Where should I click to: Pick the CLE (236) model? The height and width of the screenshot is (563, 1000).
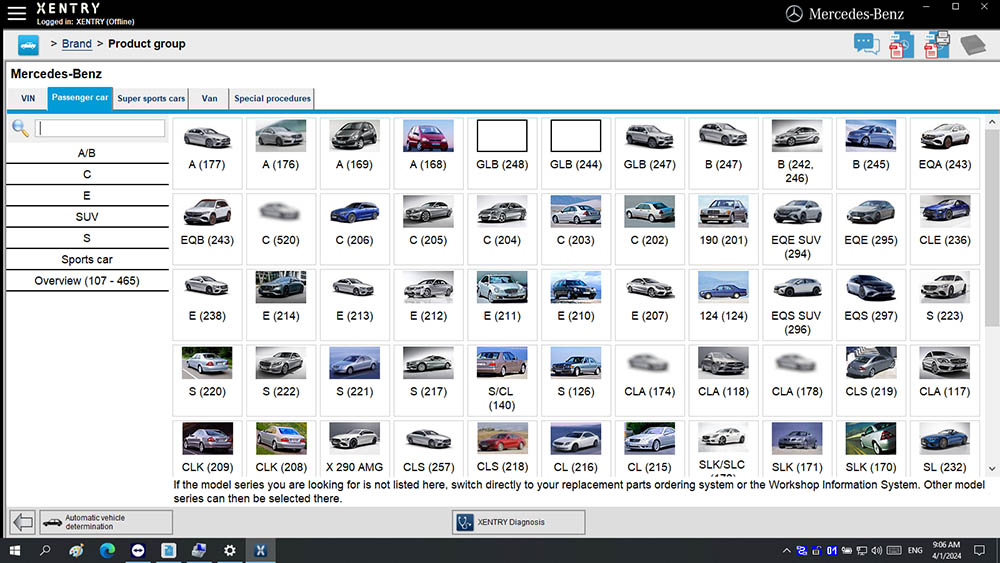[945, 228]
